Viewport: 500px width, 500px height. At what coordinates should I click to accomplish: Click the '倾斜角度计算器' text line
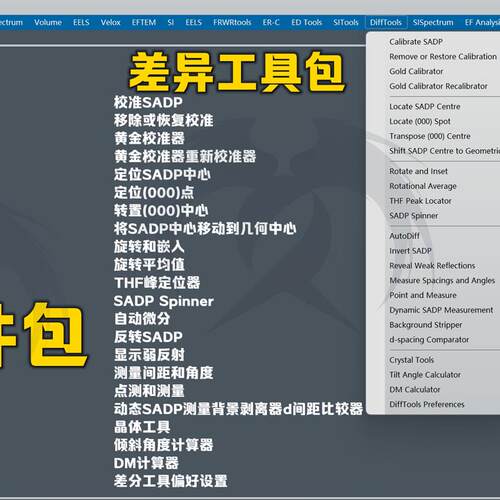point(163,445)
